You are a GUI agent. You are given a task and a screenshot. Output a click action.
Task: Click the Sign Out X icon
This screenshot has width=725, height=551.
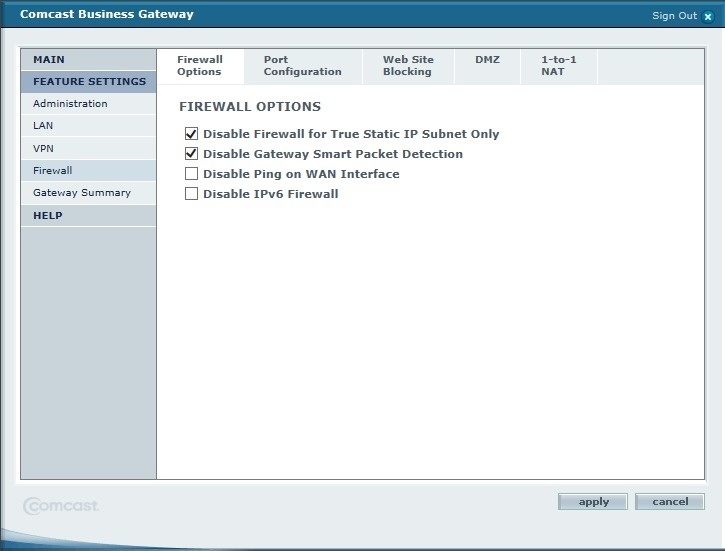click(708, 17)
